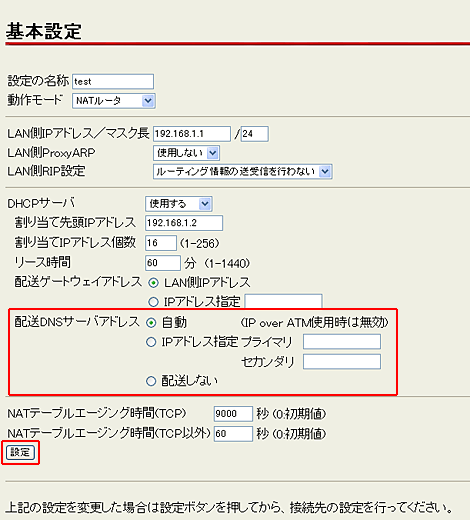Click the NATテーブルエージング時間(TCP) field
This screenshot has height=520, width=470.
click(x=233, y=414)
